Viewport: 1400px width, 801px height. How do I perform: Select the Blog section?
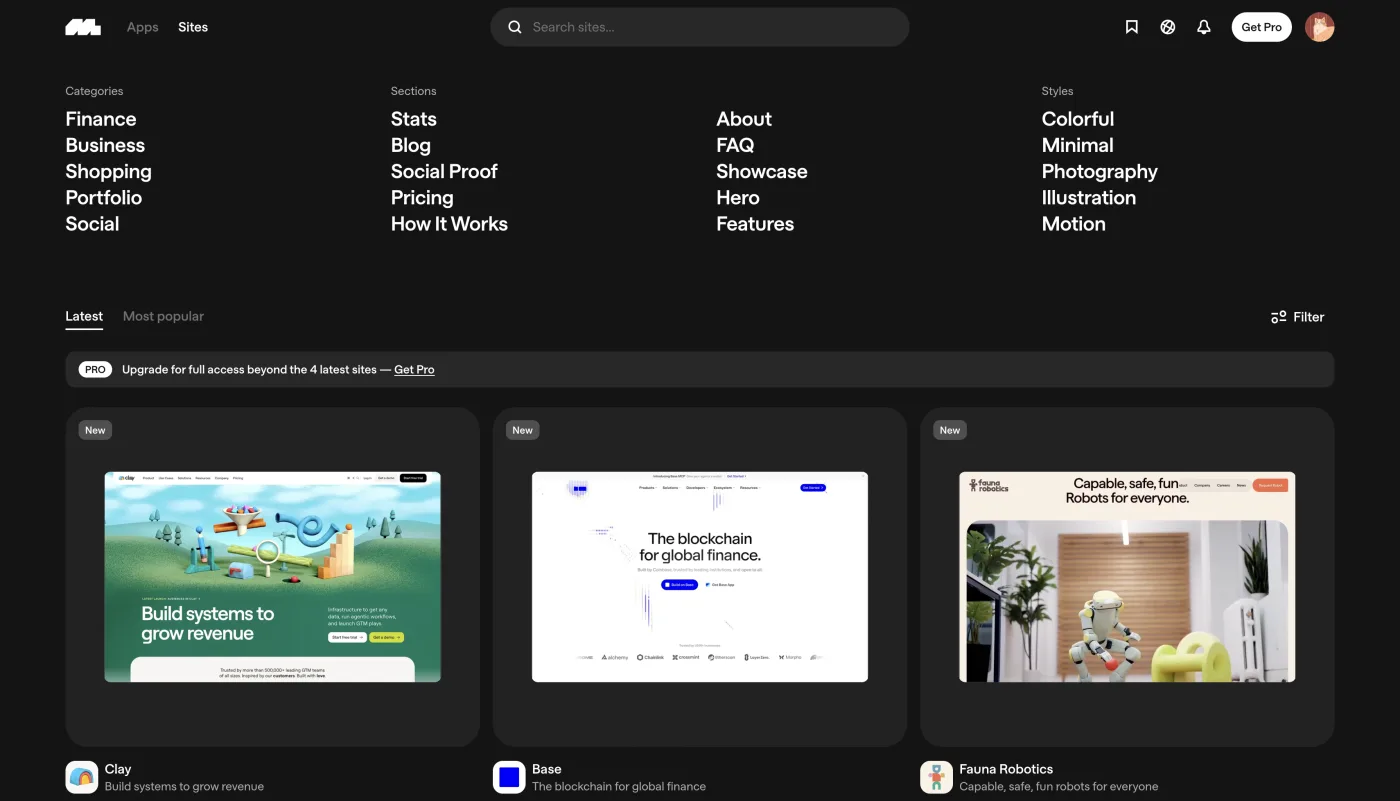411,145
